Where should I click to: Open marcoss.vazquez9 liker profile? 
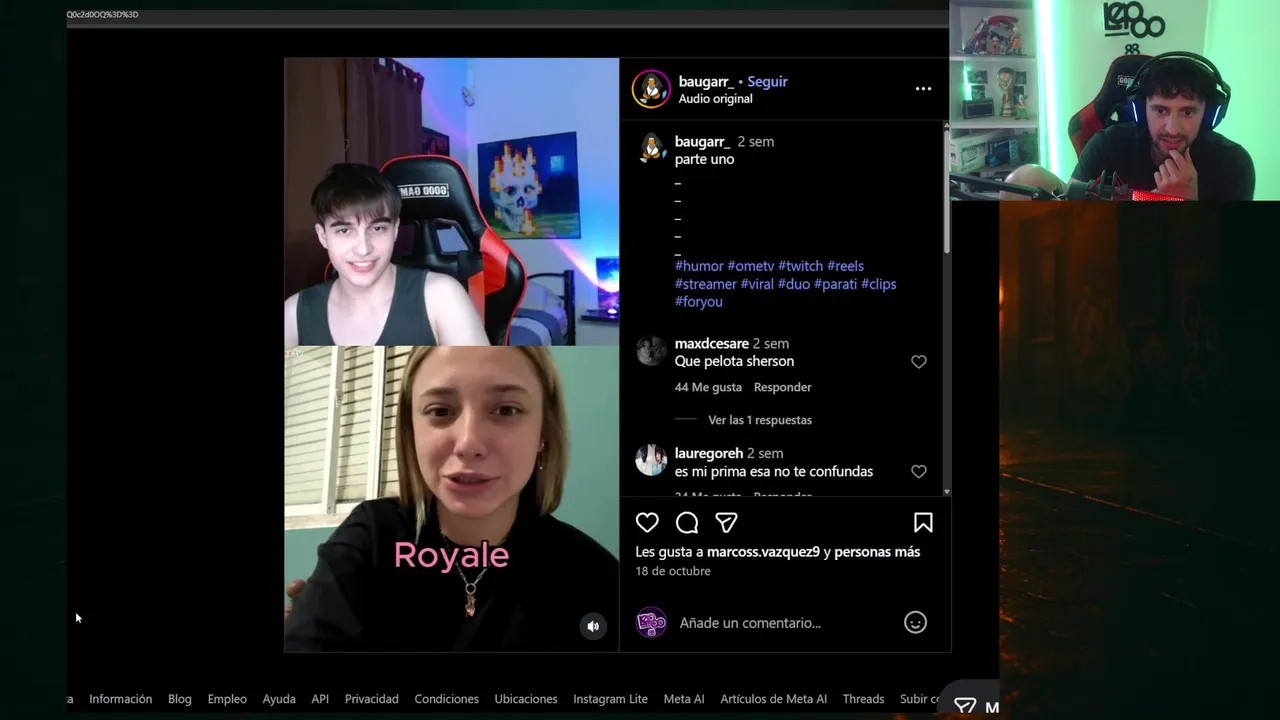point(763,552)
